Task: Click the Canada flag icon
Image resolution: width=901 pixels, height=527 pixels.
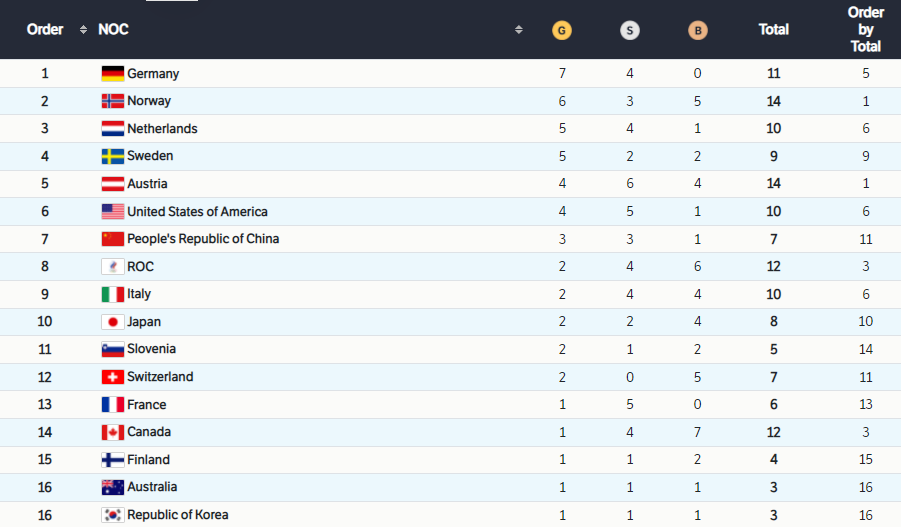Action: 113,432
